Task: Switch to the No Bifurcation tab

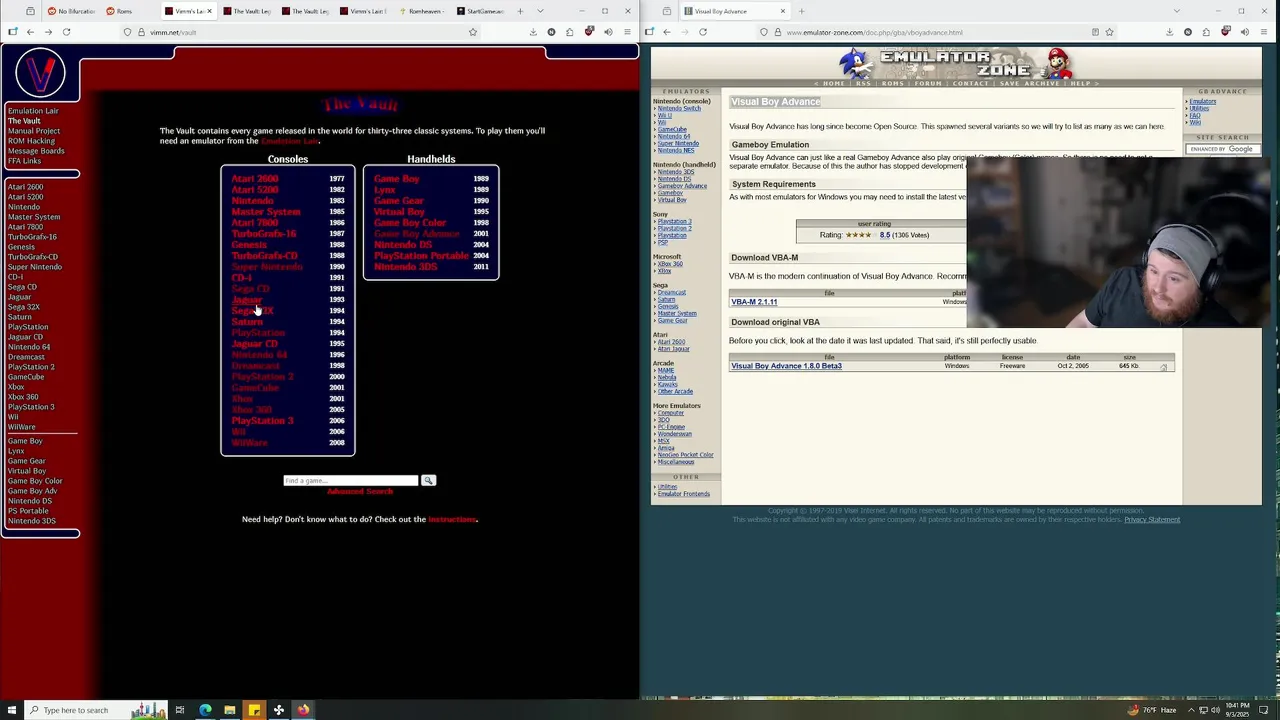Action: pyautogui.click(x=72, y=11)
